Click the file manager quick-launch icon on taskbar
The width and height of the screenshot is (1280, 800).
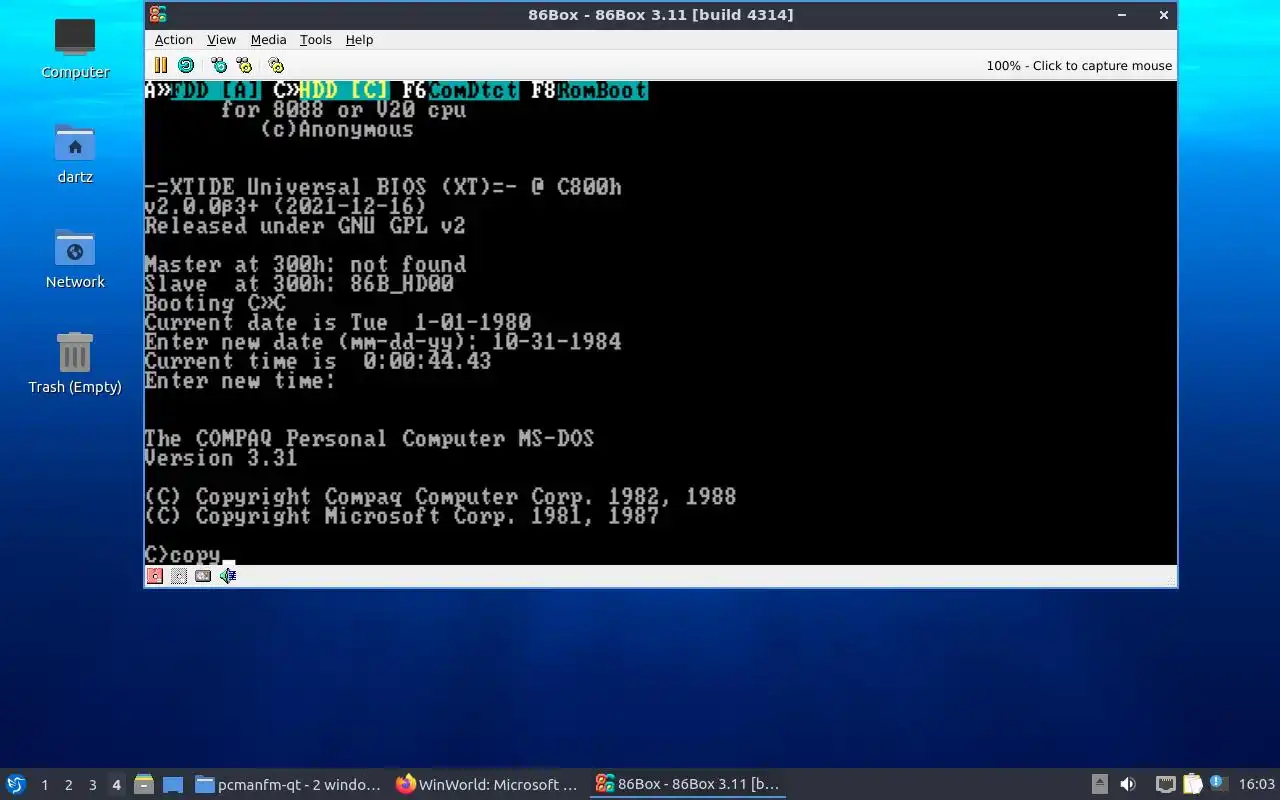pos(143,785)
